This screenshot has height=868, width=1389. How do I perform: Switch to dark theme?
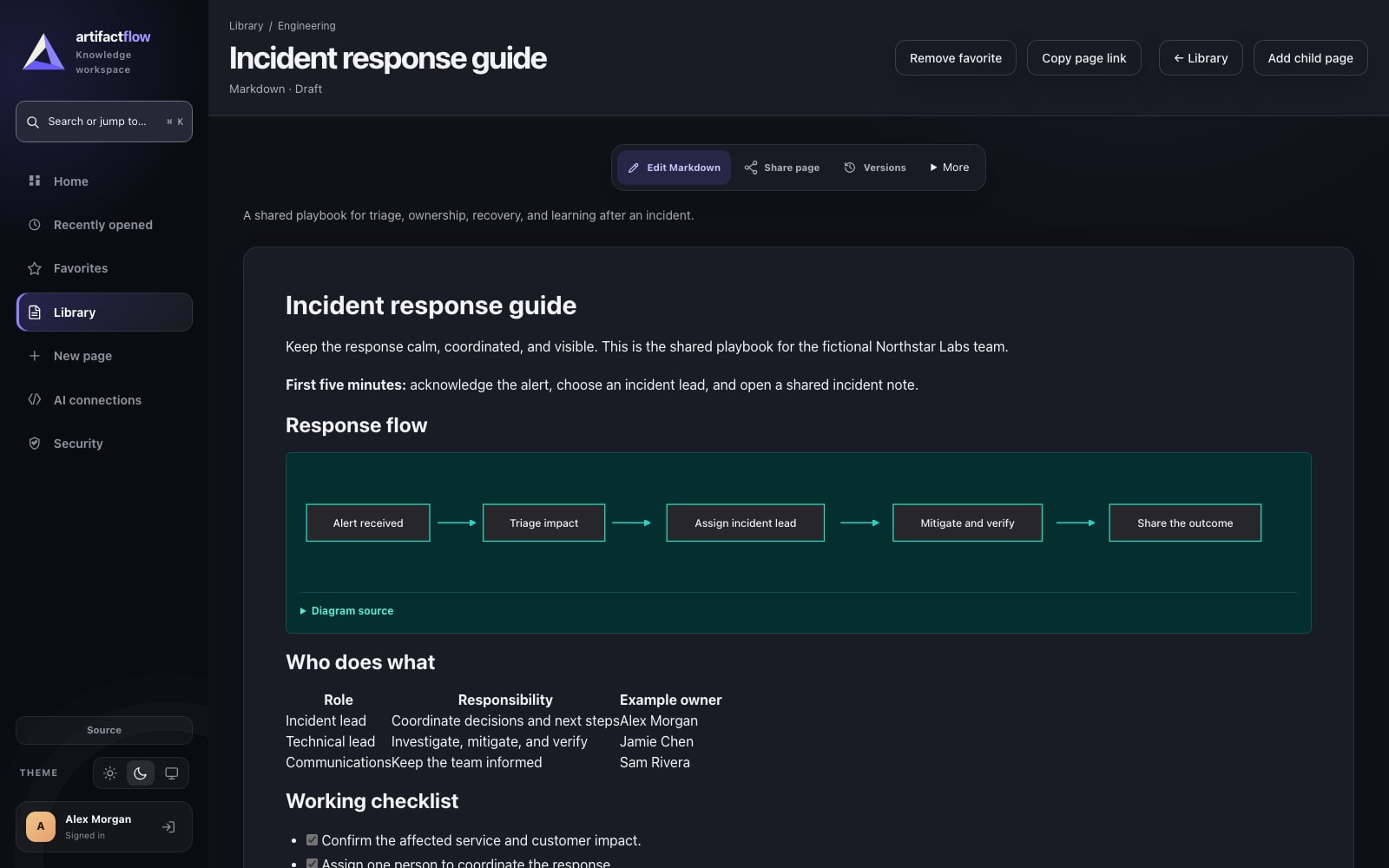(141, 773)
